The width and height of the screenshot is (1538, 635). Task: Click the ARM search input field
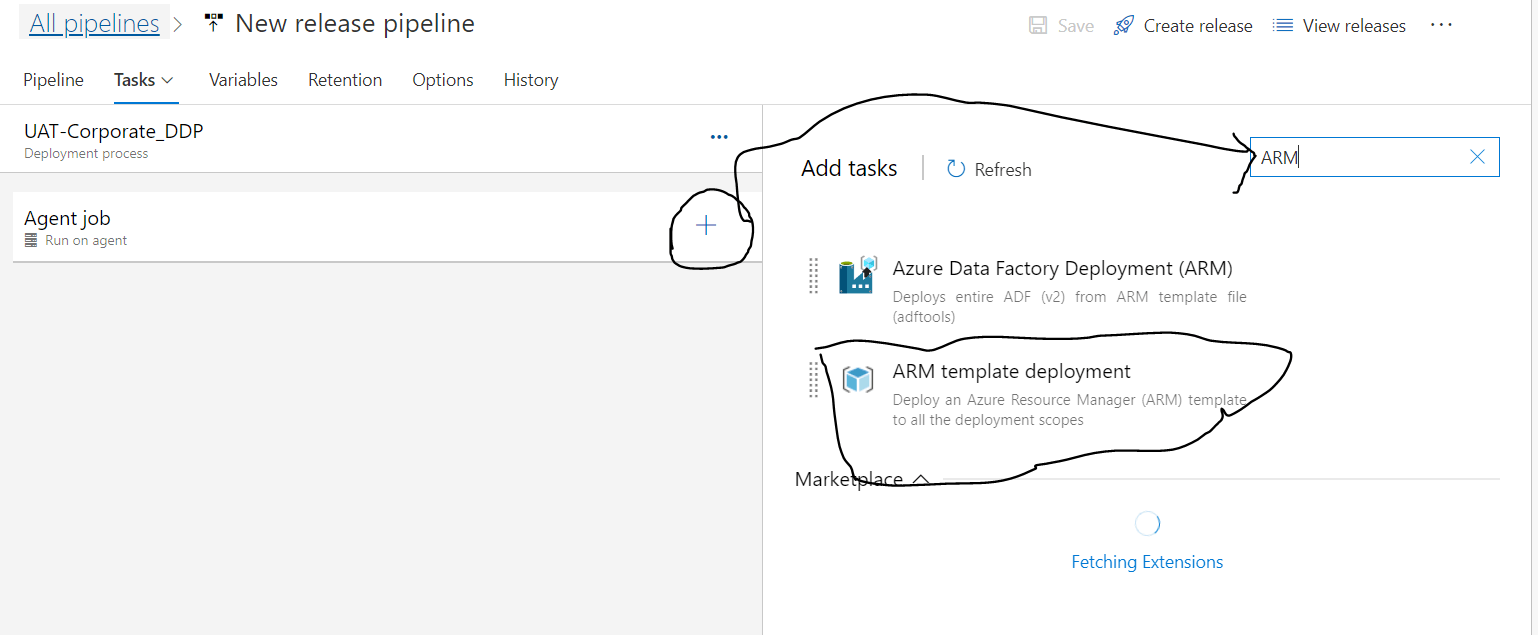coord(1360,157)
